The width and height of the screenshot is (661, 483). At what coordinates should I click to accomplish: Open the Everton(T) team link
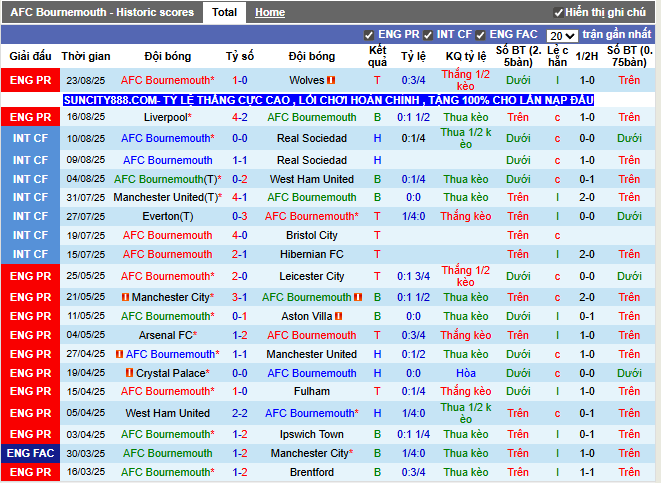click(x=168, y=216)
